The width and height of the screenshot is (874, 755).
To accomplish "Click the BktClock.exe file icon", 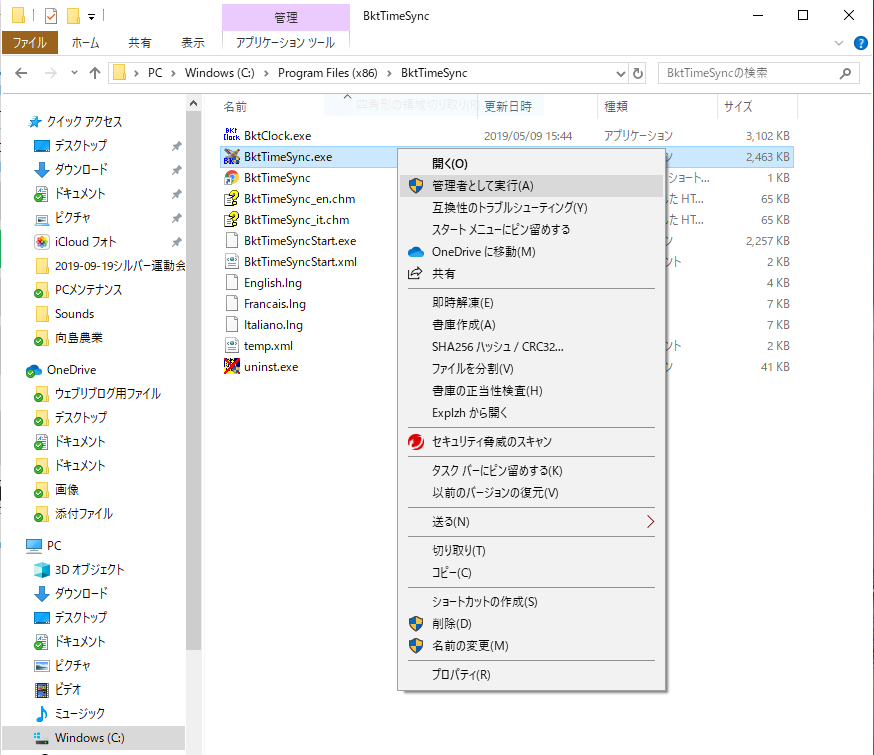I will point(231,135).
